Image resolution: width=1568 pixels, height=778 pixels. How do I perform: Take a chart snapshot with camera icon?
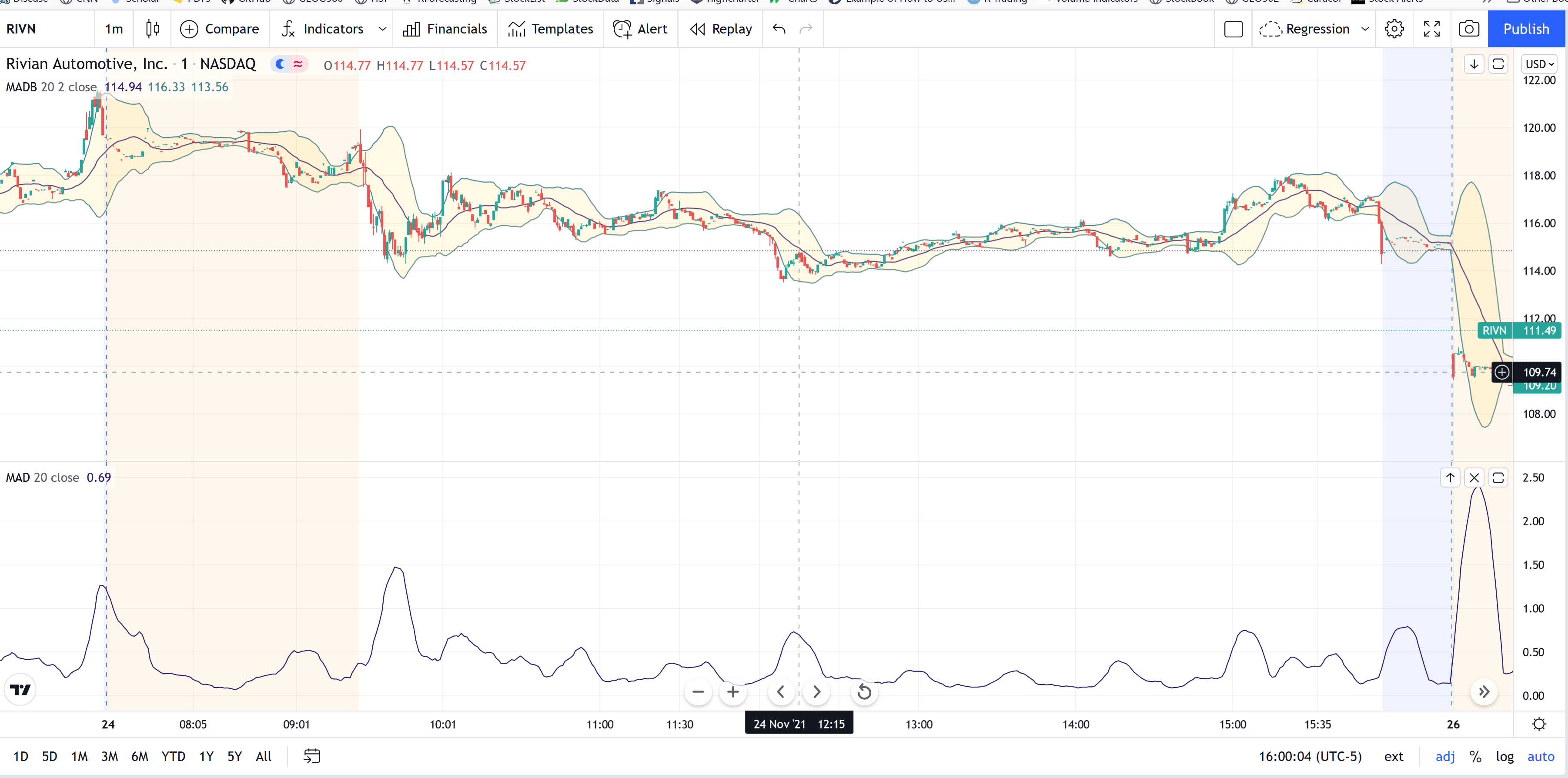[x=1469, y=29]
